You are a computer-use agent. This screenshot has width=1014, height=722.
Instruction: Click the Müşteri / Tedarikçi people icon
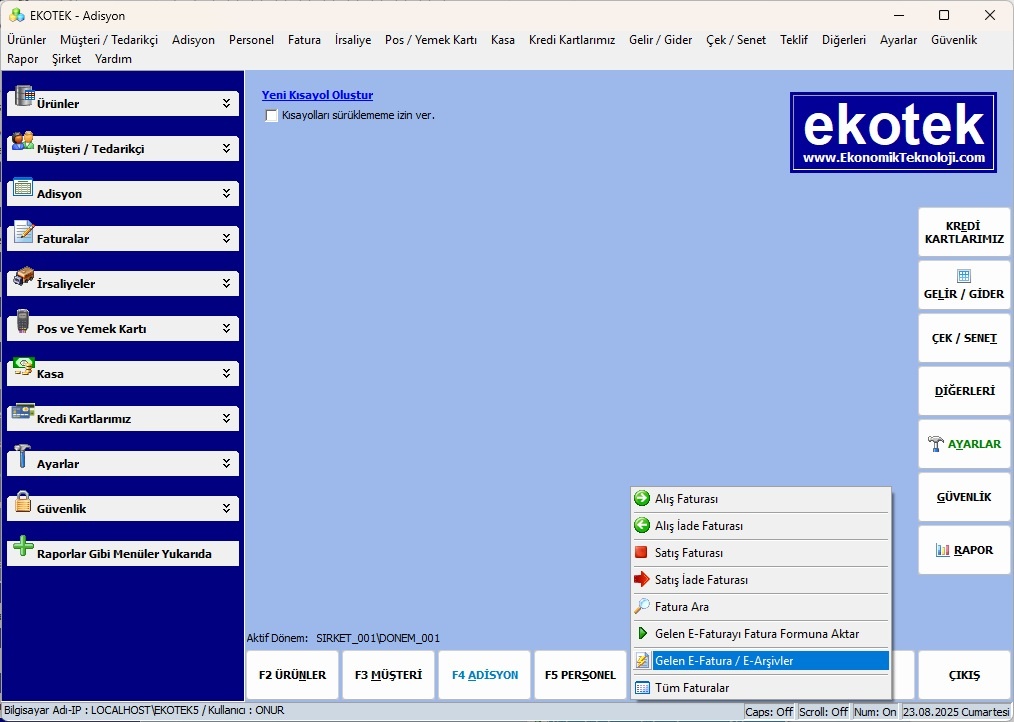[x=23, y=141]
